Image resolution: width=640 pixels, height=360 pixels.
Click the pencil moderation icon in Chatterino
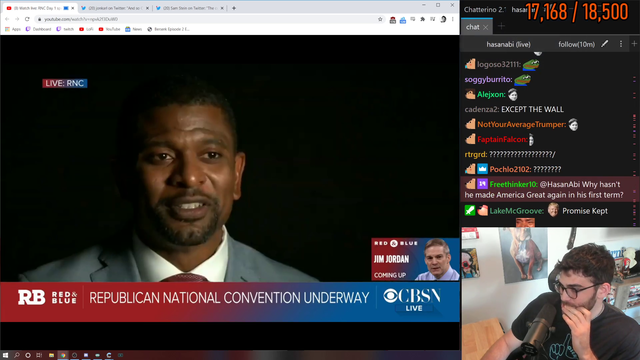coord(604,44)
